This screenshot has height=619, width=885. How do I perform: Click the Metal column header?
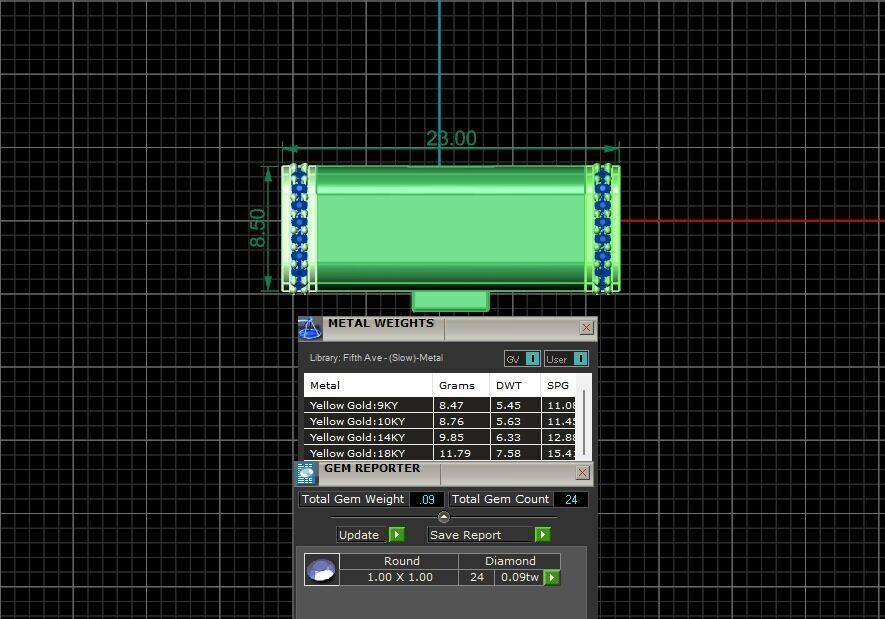click(368, 385)
